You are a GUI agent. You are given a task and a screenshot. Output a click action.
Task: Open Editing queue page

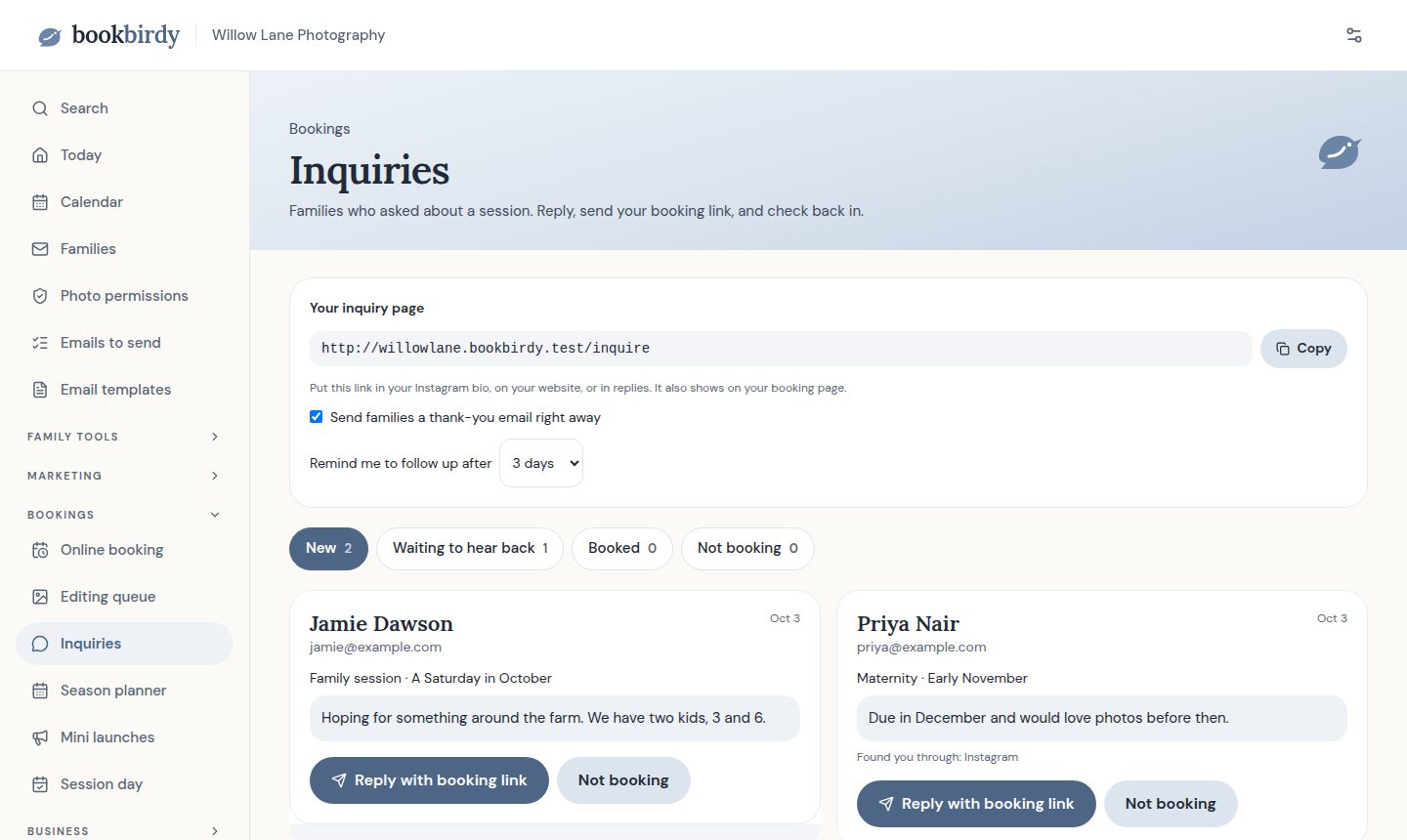point(124,597)
